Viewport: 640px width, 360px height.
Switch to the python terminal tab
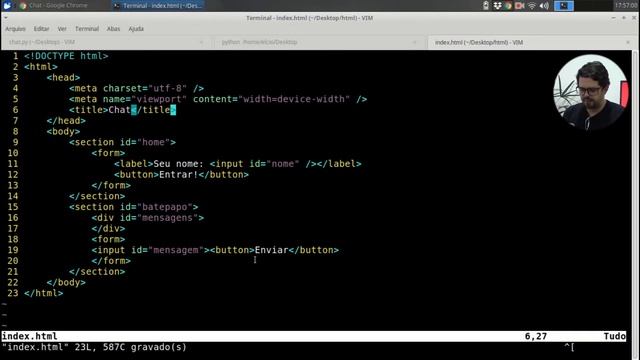click(320, 42)
